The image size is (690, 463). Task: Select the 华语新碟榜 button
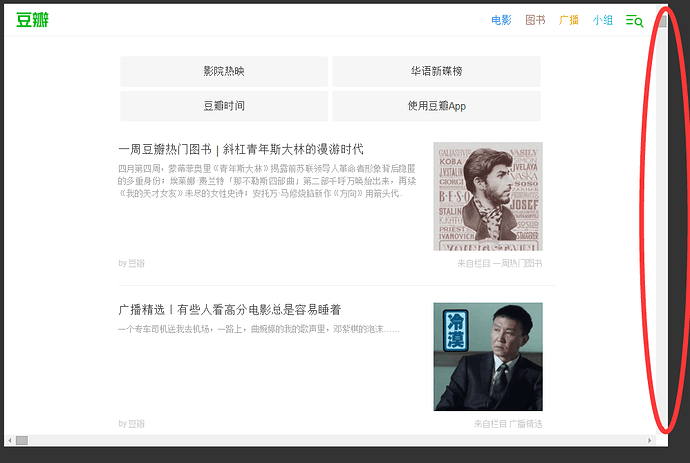click(437, 71)
